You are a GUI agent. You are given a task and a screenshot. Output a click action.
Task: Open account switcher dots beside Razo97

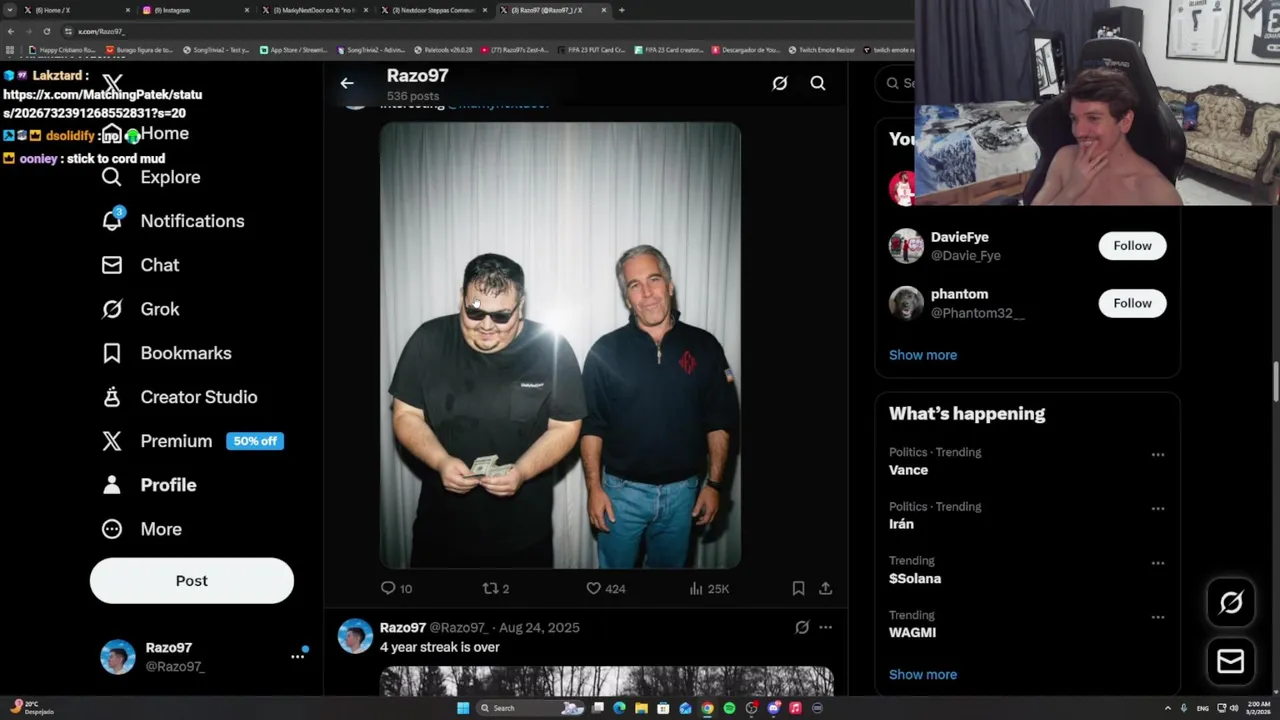[x=297, y=656]
